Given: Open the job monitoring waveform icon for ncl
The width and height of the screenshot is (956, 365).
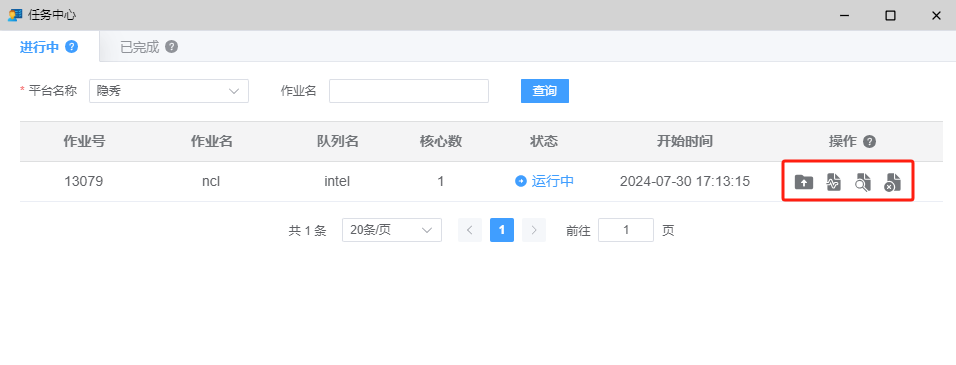Looking at the screenshot, I should (x=833, y=182).
